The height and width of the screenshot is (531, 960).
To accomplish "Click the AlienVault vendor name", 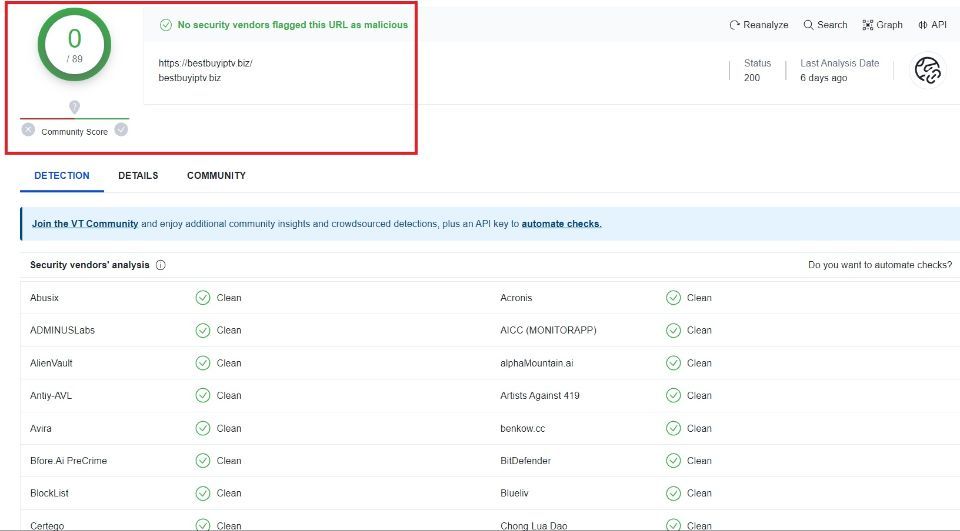I will pos(51,363).
